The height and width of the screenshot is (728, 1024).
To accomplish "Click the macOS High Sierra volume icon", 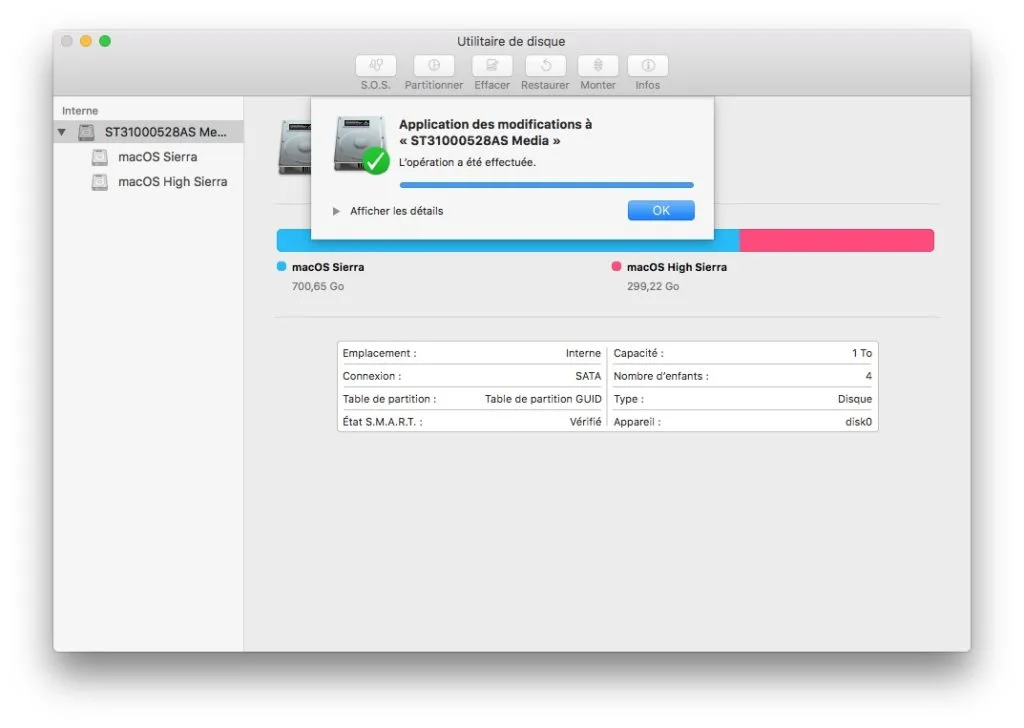I will [99, 182].
